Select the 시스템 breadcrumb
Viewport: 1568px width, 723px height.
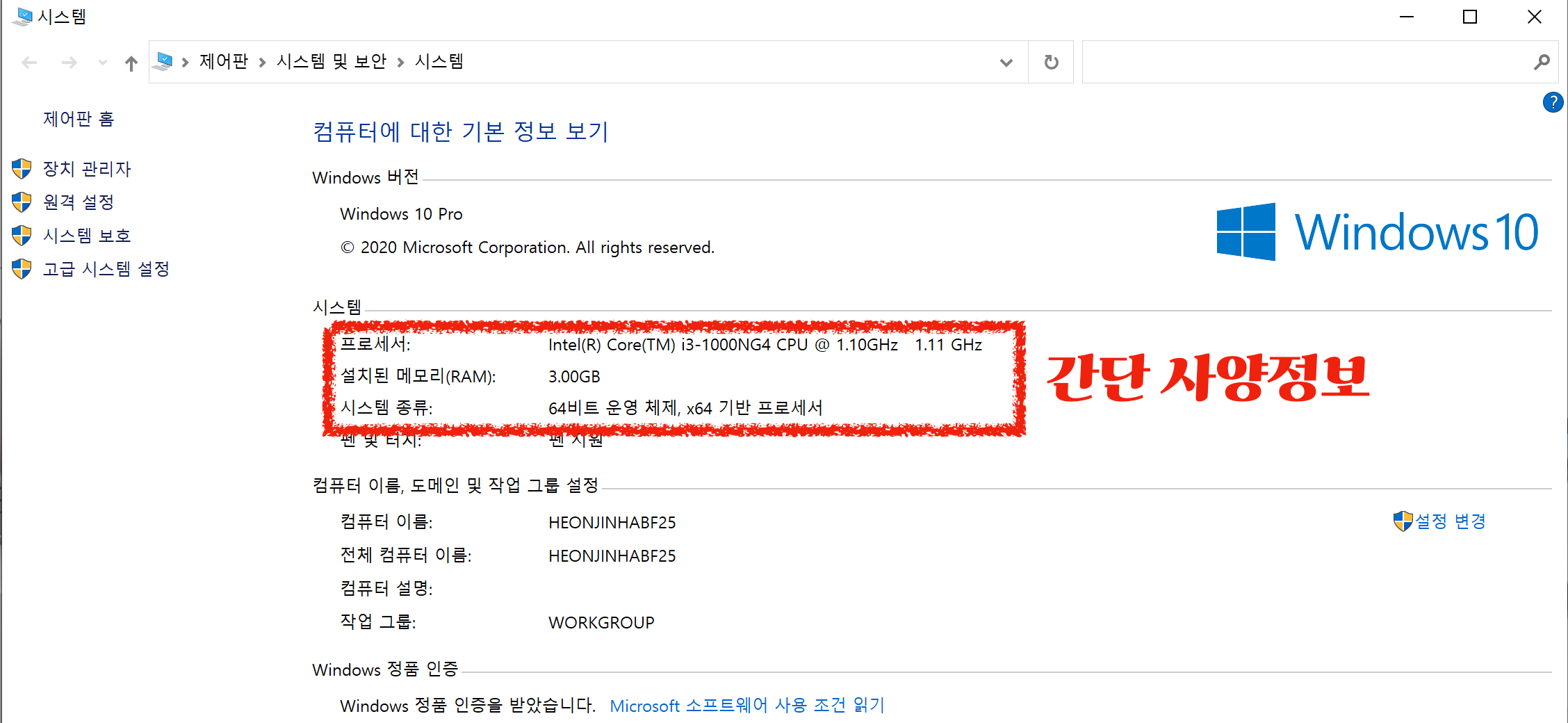coord(439,62)
